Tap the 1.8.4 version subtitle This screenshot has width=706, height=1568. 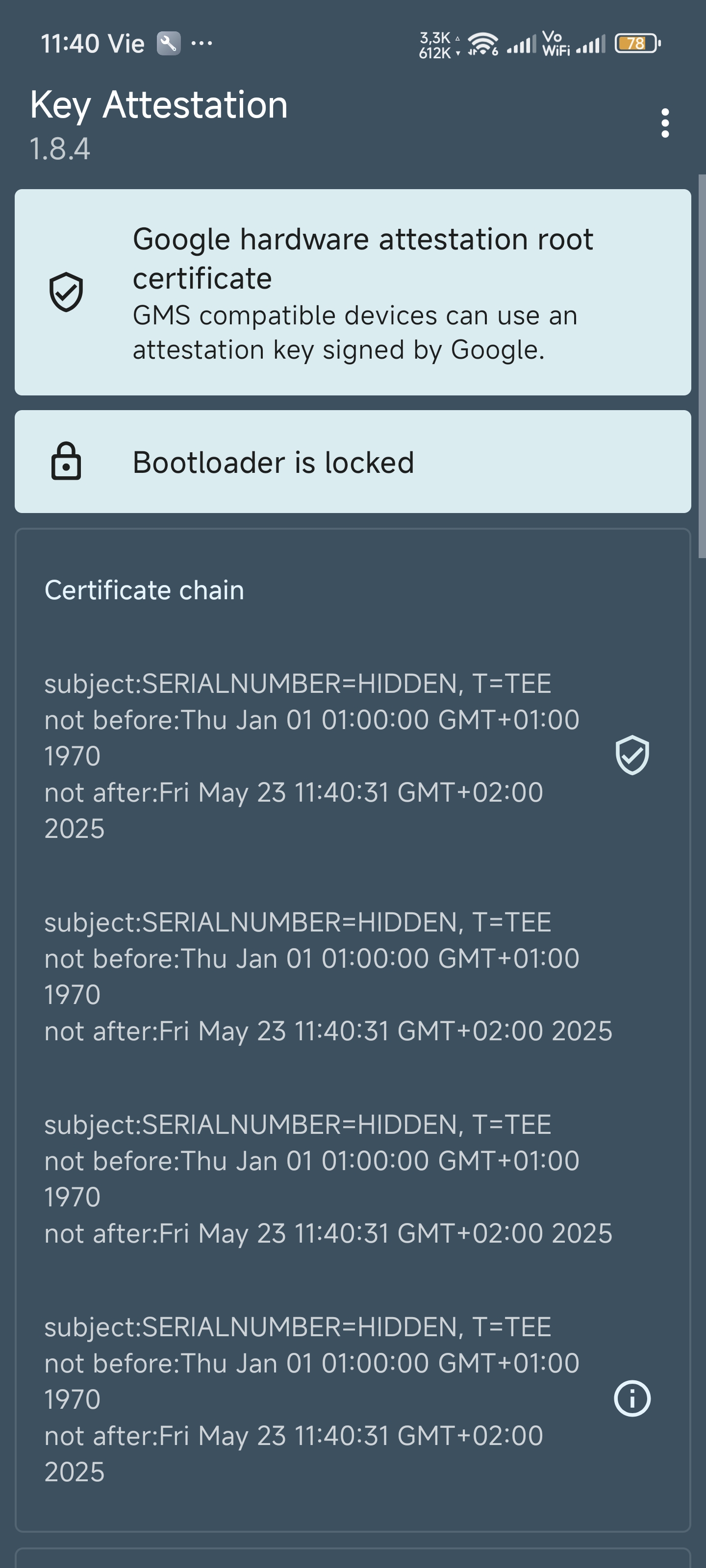tap(60, 148)
